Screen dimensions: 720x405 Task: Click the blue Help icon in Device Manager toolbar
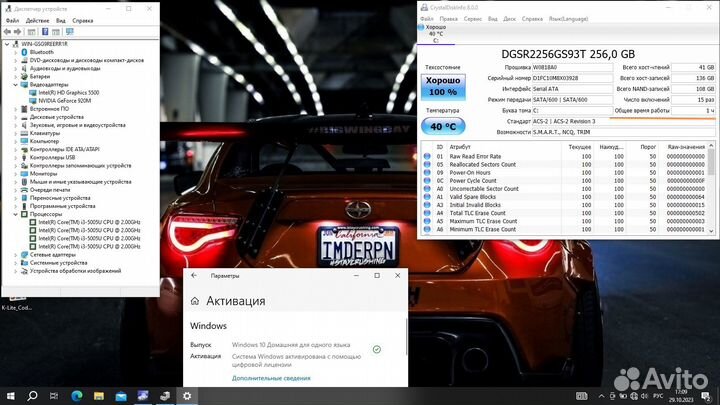45,32
